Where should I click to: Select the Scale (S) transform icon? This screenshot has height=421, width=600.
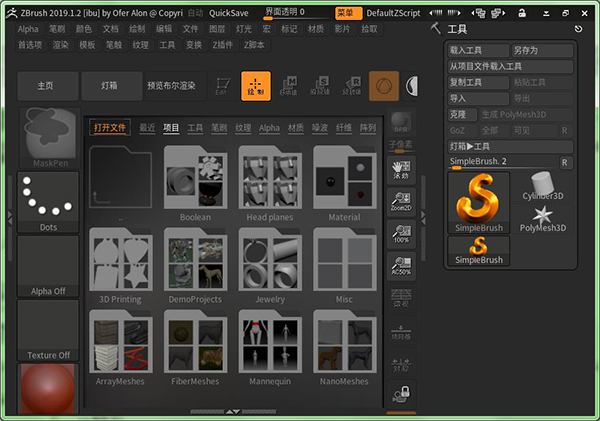coord(320,86)
